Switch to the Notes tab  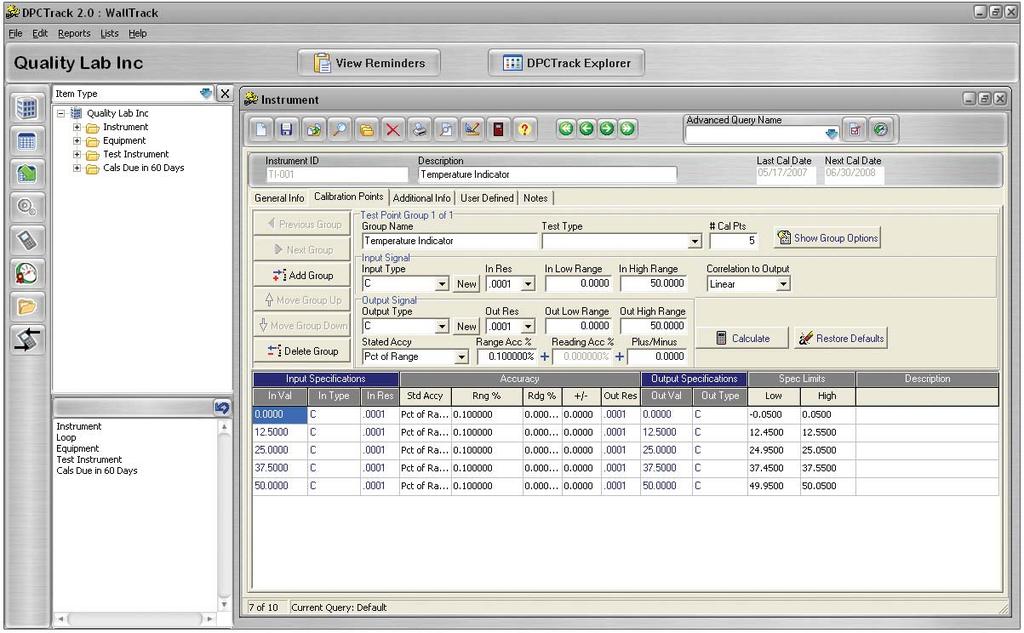(x=536, y=198)
